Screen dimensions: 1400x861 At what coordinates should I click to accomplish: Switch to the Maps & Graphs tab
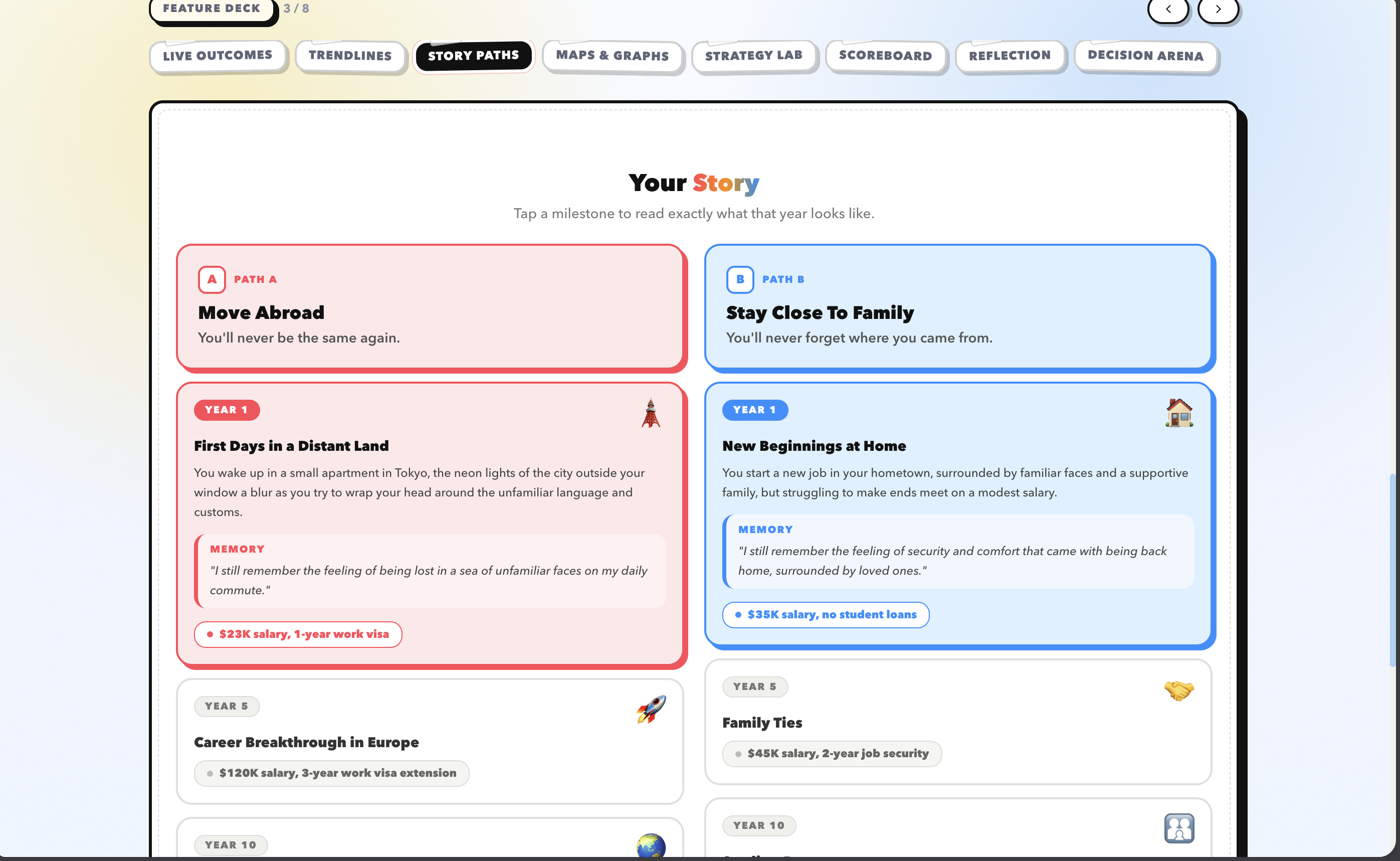pos(612,56)
